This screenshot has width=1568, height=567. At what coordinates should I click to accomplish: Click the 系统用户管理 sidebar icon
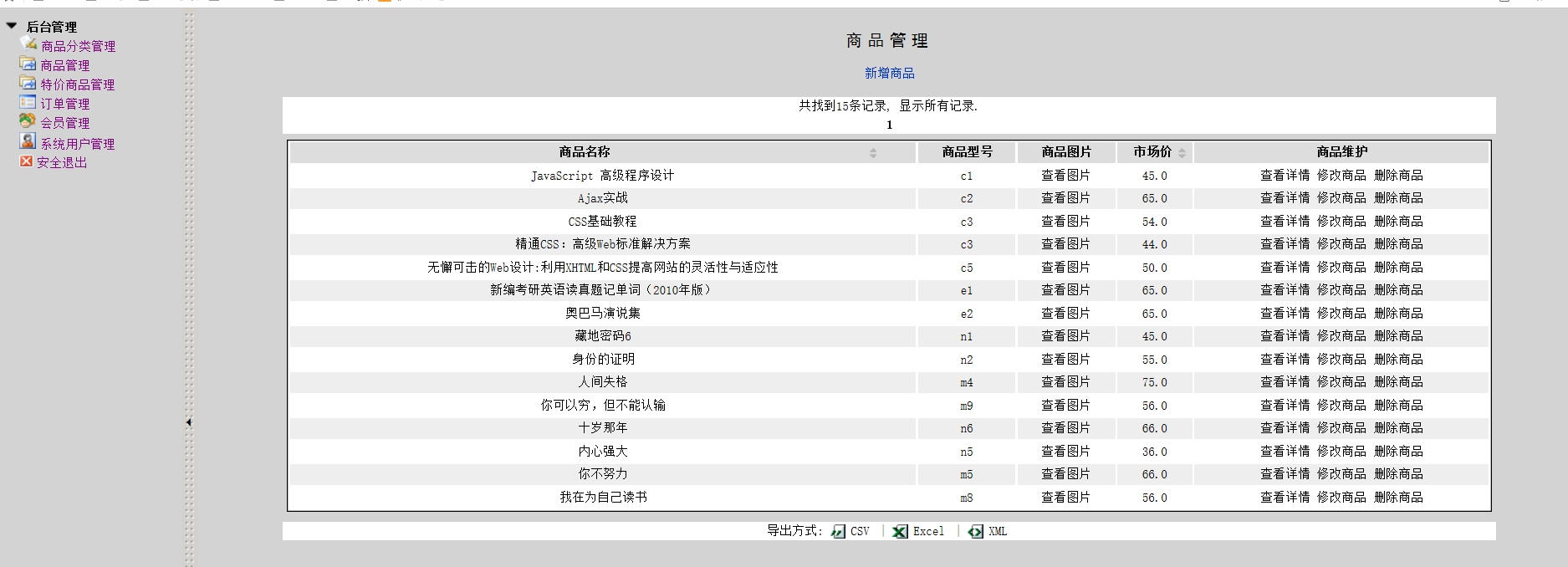(28, 141)
